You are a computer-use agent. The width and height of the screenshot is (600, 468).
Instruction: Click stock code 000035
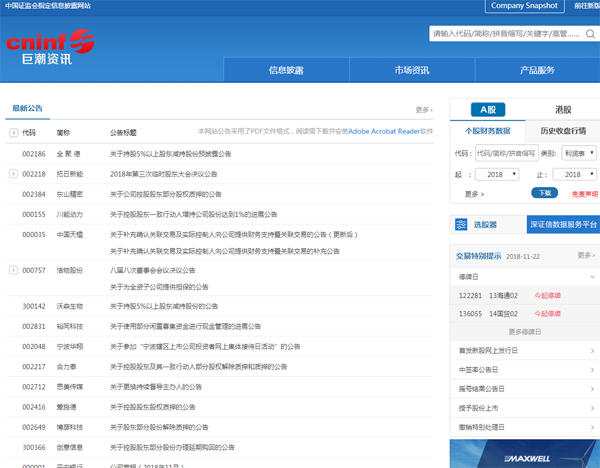pos(34,235)
